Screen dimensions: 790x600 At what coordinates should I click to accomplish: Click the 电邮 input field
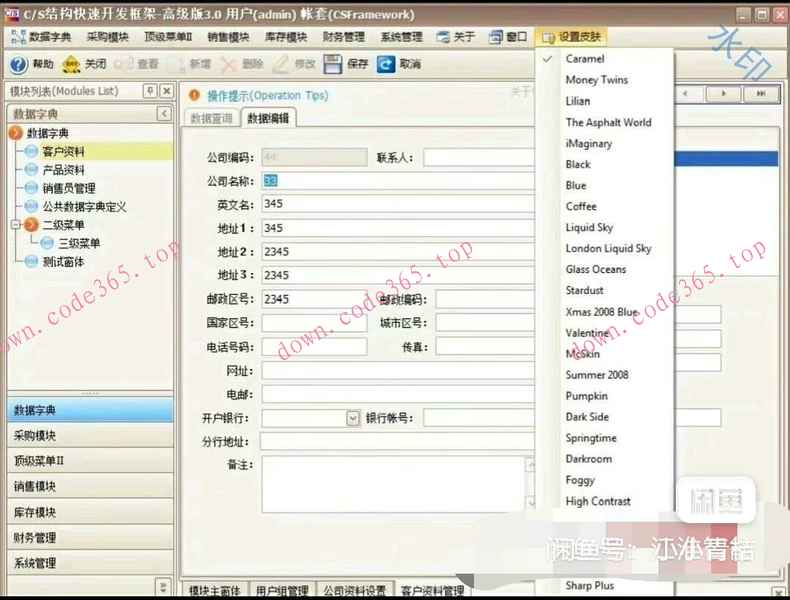click(x=398, y=394)
